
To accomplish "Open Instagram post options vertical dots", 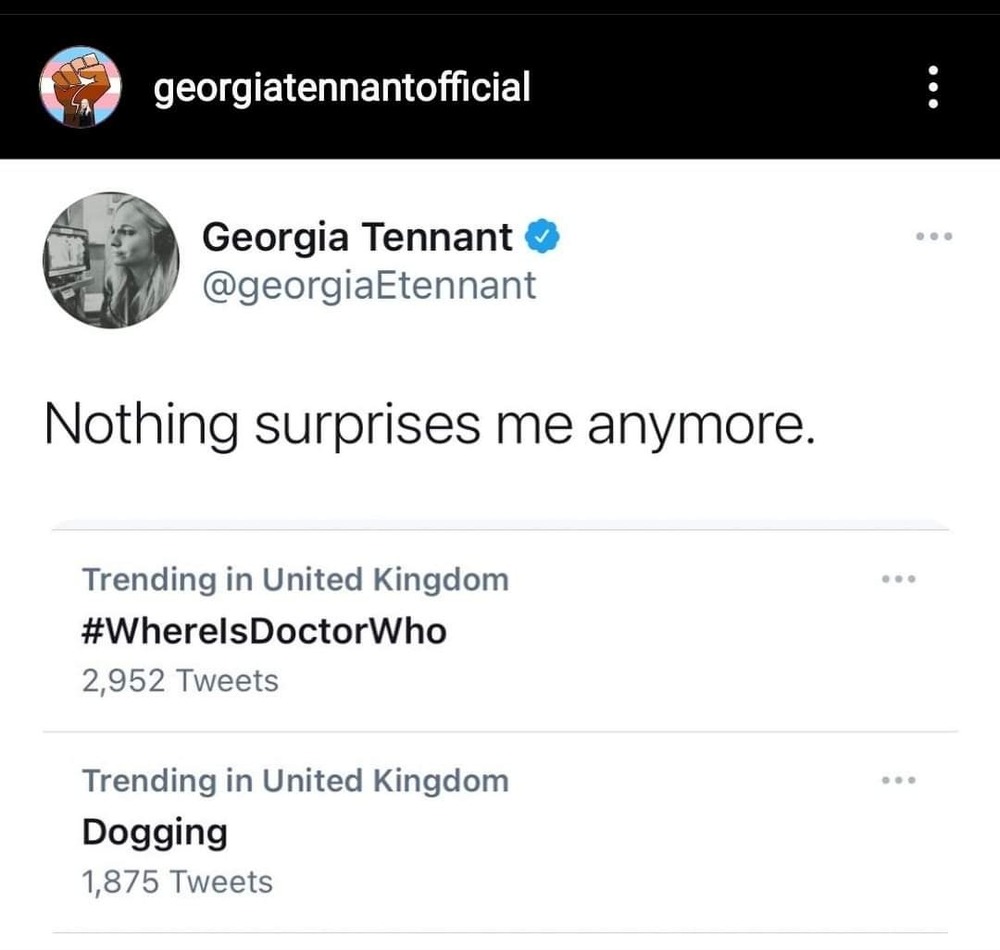I will point(933,88).
